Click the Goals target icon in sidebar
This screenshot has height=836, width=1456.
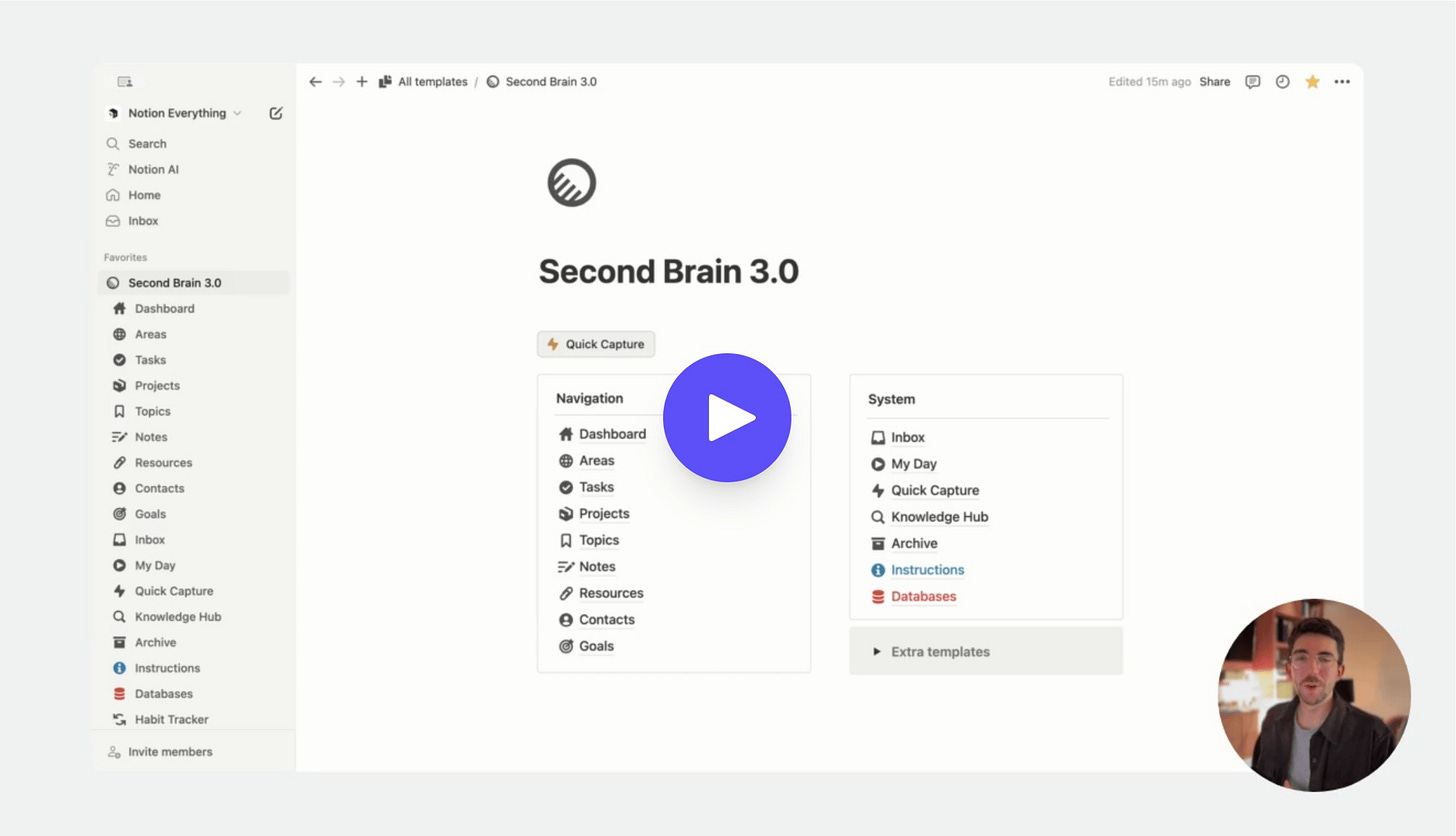point(119,514)
